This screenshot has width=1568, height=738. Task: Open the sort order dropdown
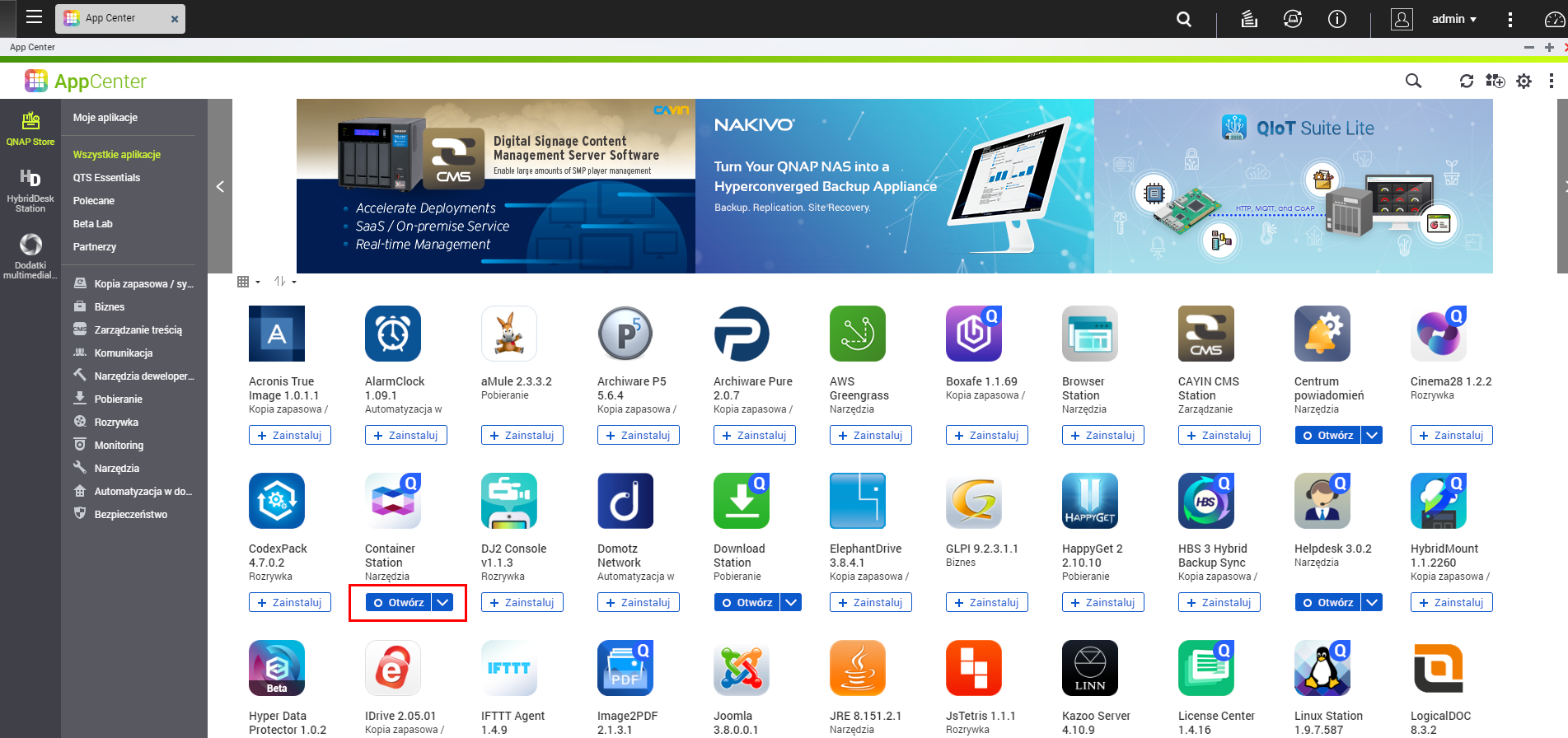pos(285,282)
